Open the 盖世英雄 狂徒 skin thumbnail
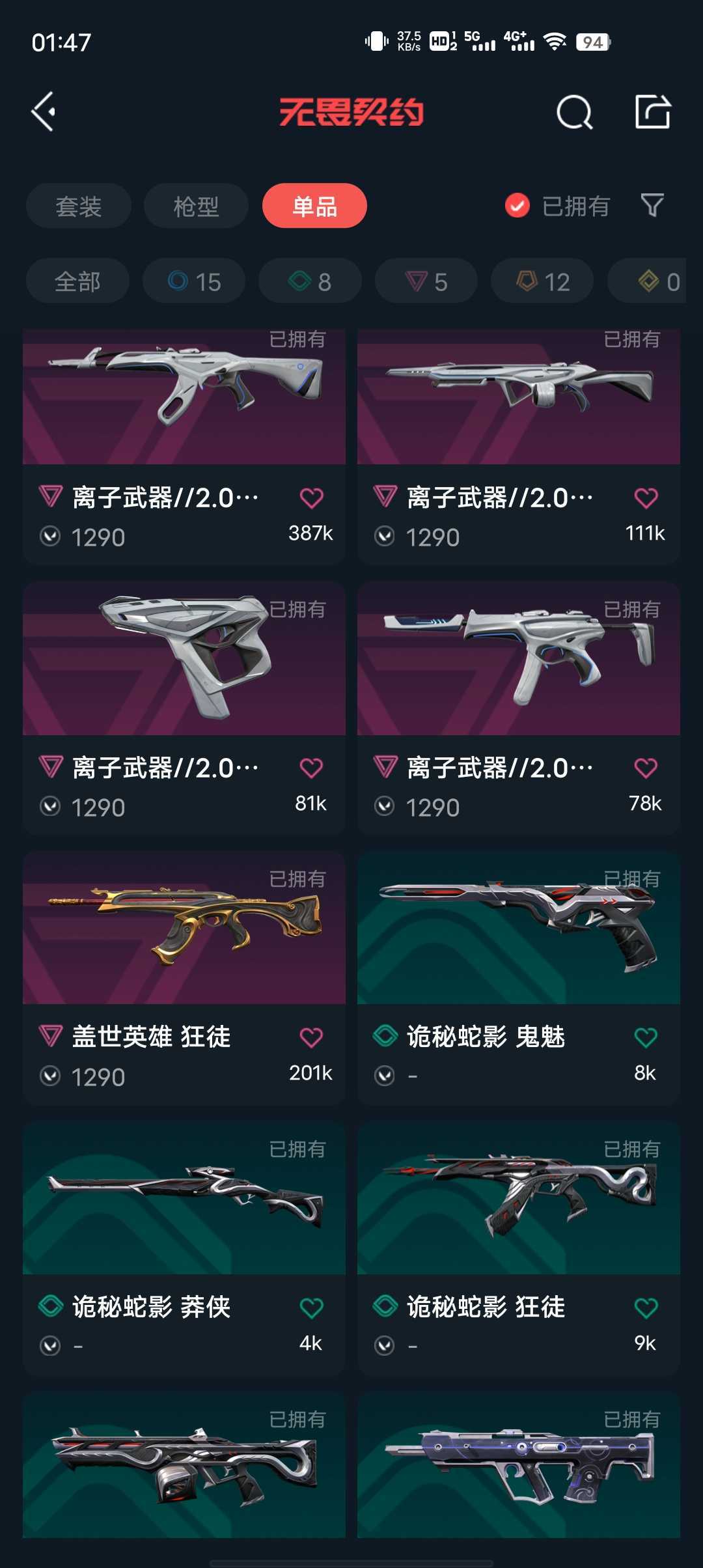703x1568 pixels. coord(184,927)
